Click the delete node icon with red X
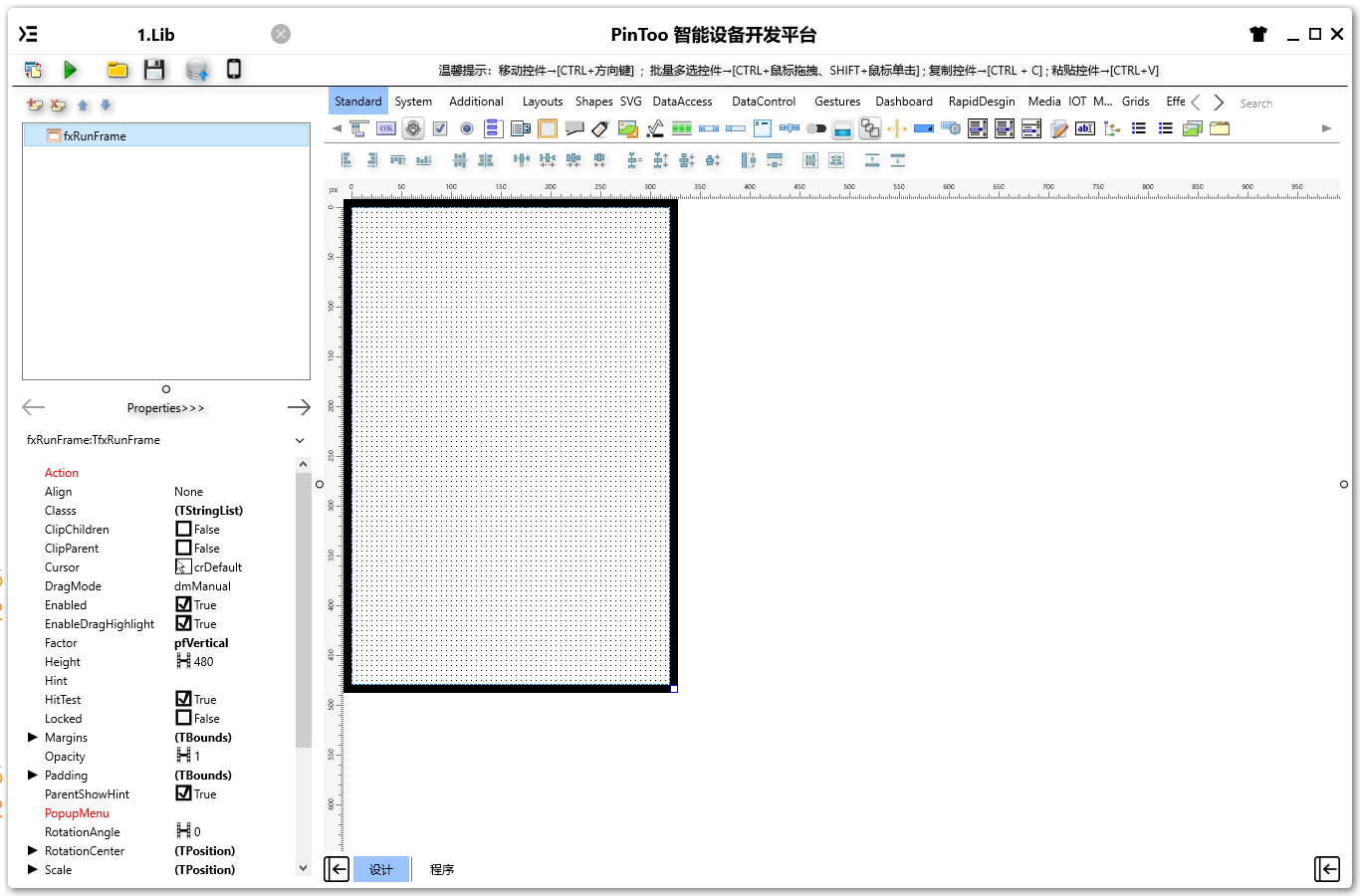The image size is (1360, 896). 59,105
